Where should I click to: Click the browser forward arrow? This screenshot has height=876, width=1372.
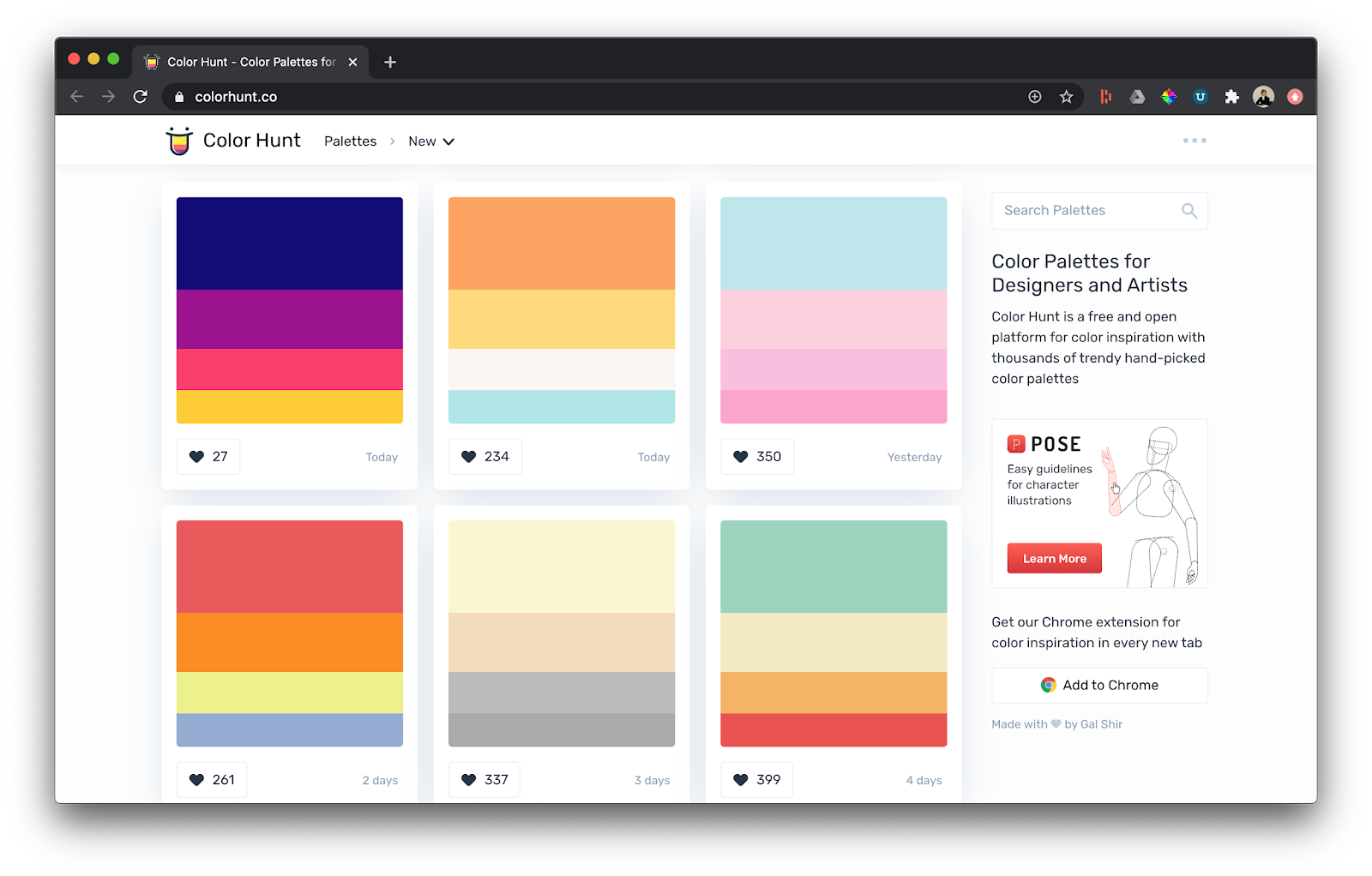point(108,97)
